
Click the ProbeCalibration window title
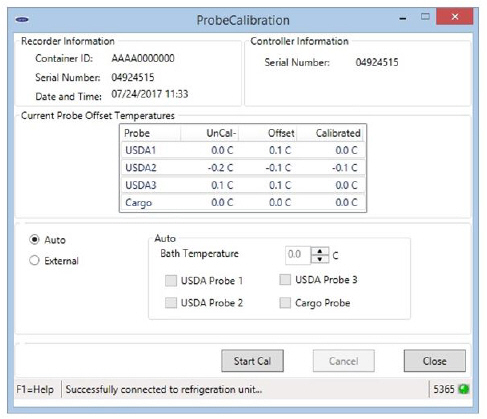point(243,20)
